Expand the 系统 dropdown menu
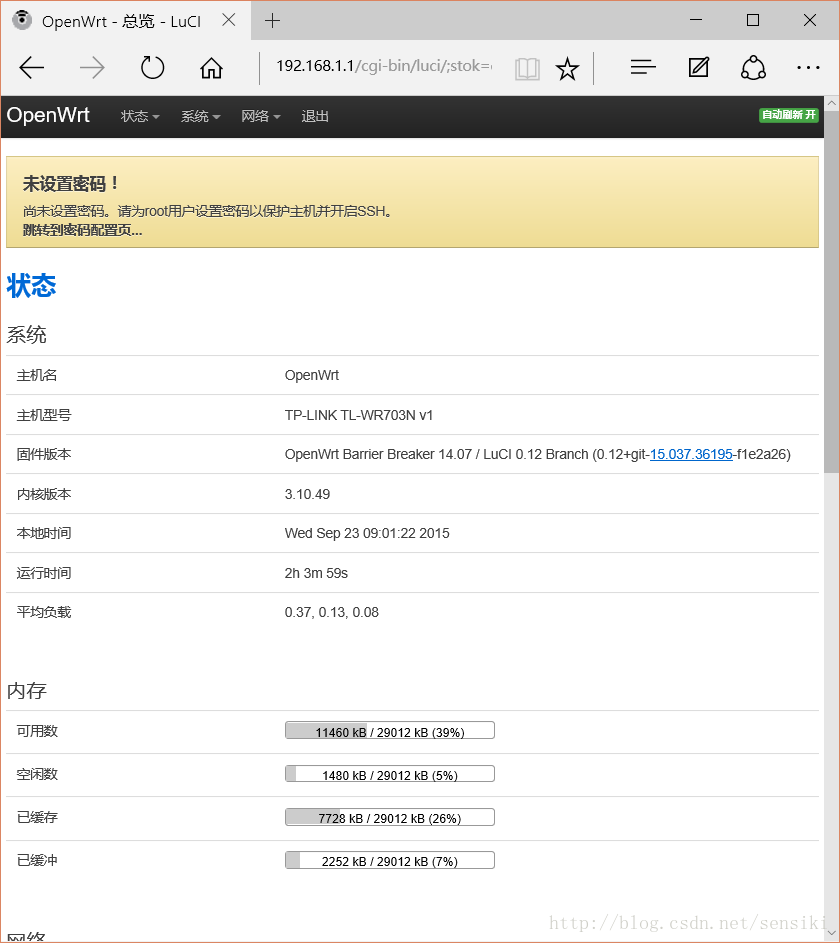 (200, 116)
